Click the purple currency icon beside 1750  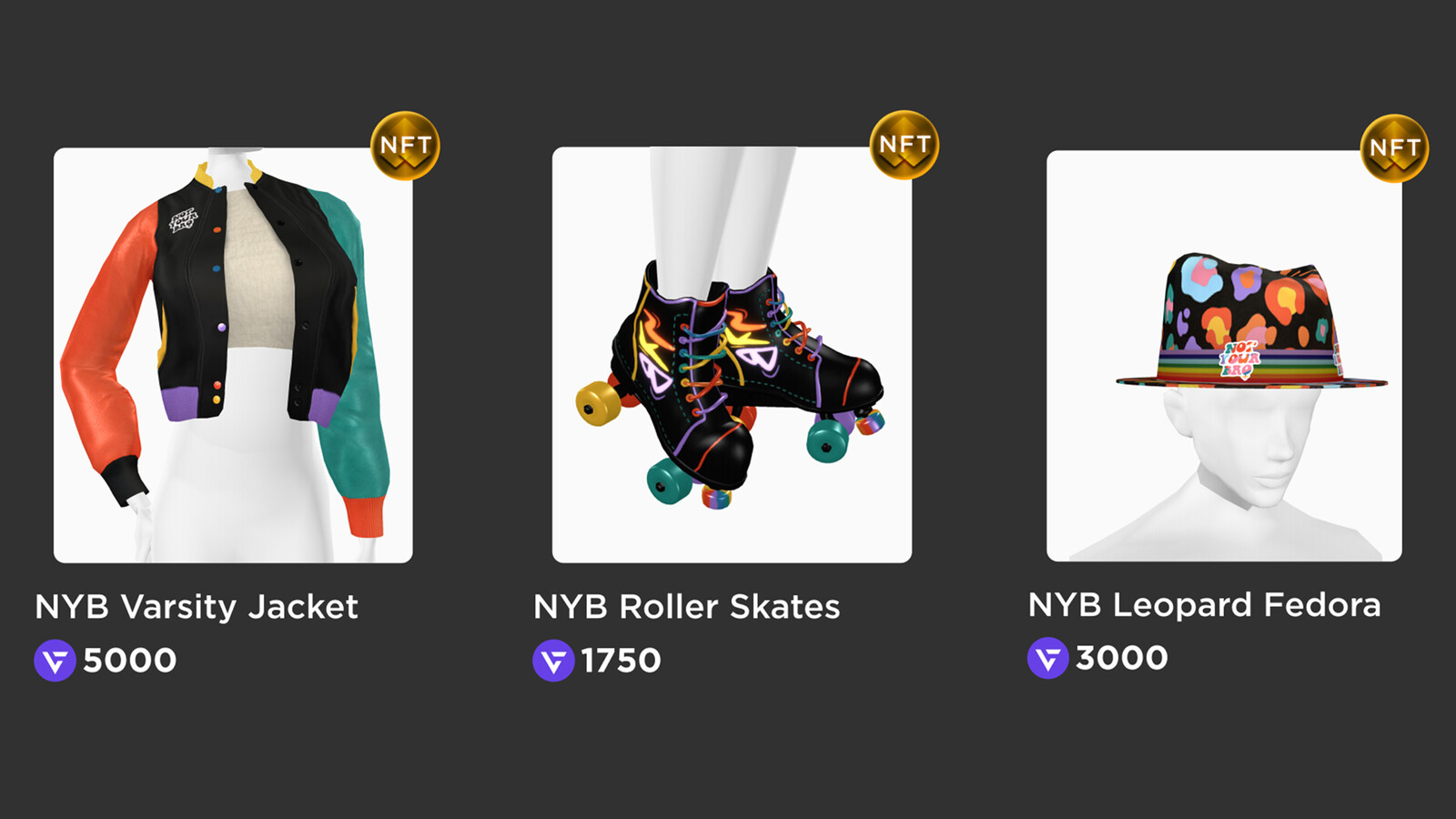pyautogui.click(x=553, y=661)
